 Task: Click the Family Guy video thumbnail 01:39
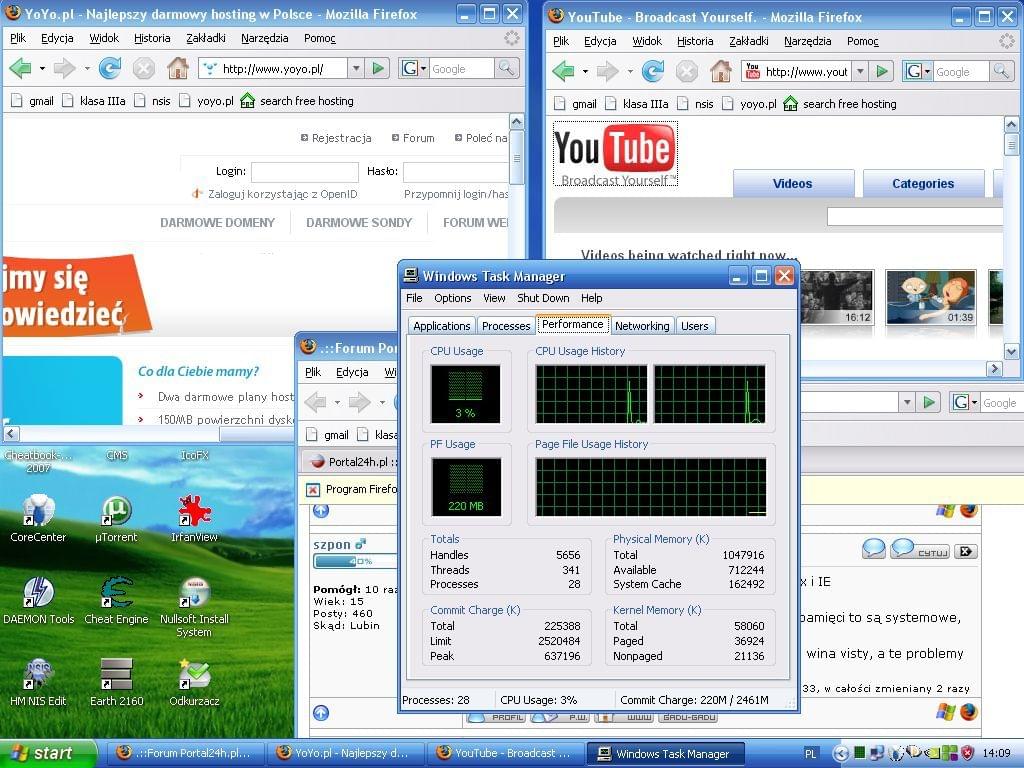click(x=931, y=297)
